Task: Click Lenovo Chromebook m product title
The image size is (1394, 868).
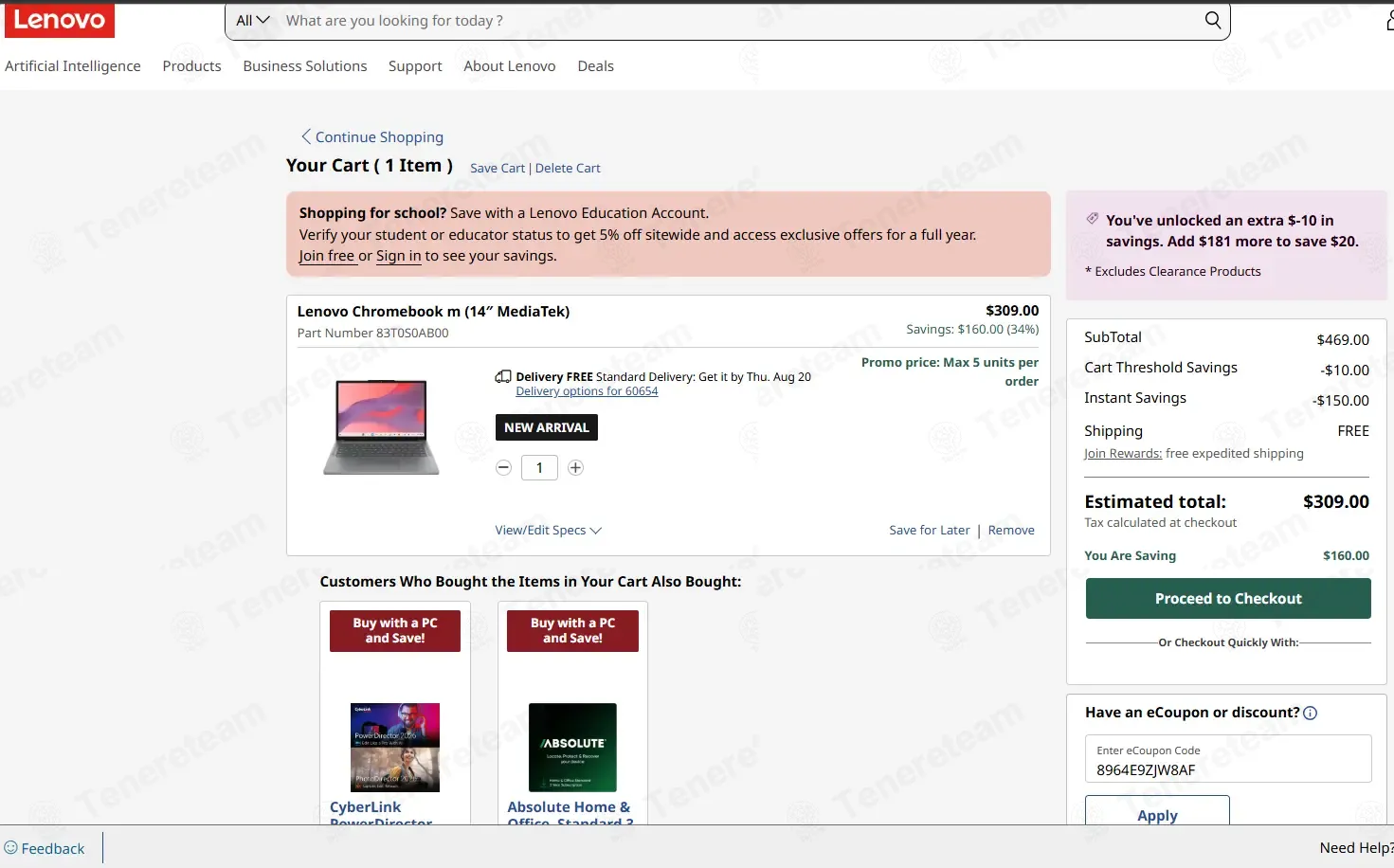Action: click(x=433, y=311)
